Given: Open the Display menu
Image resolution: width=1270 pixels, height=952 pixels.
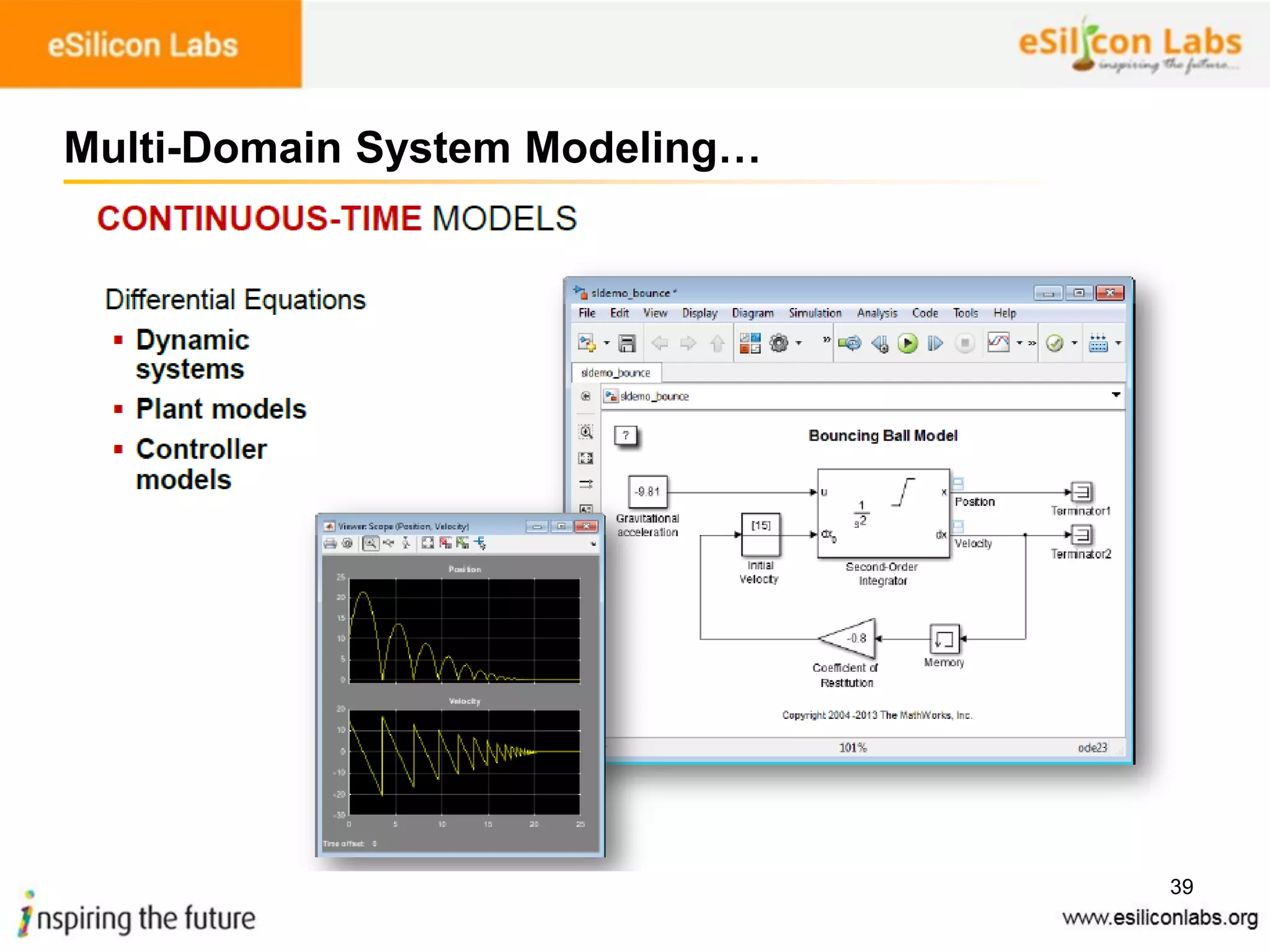Looking at the screenshot, I should tap(699, 313).
